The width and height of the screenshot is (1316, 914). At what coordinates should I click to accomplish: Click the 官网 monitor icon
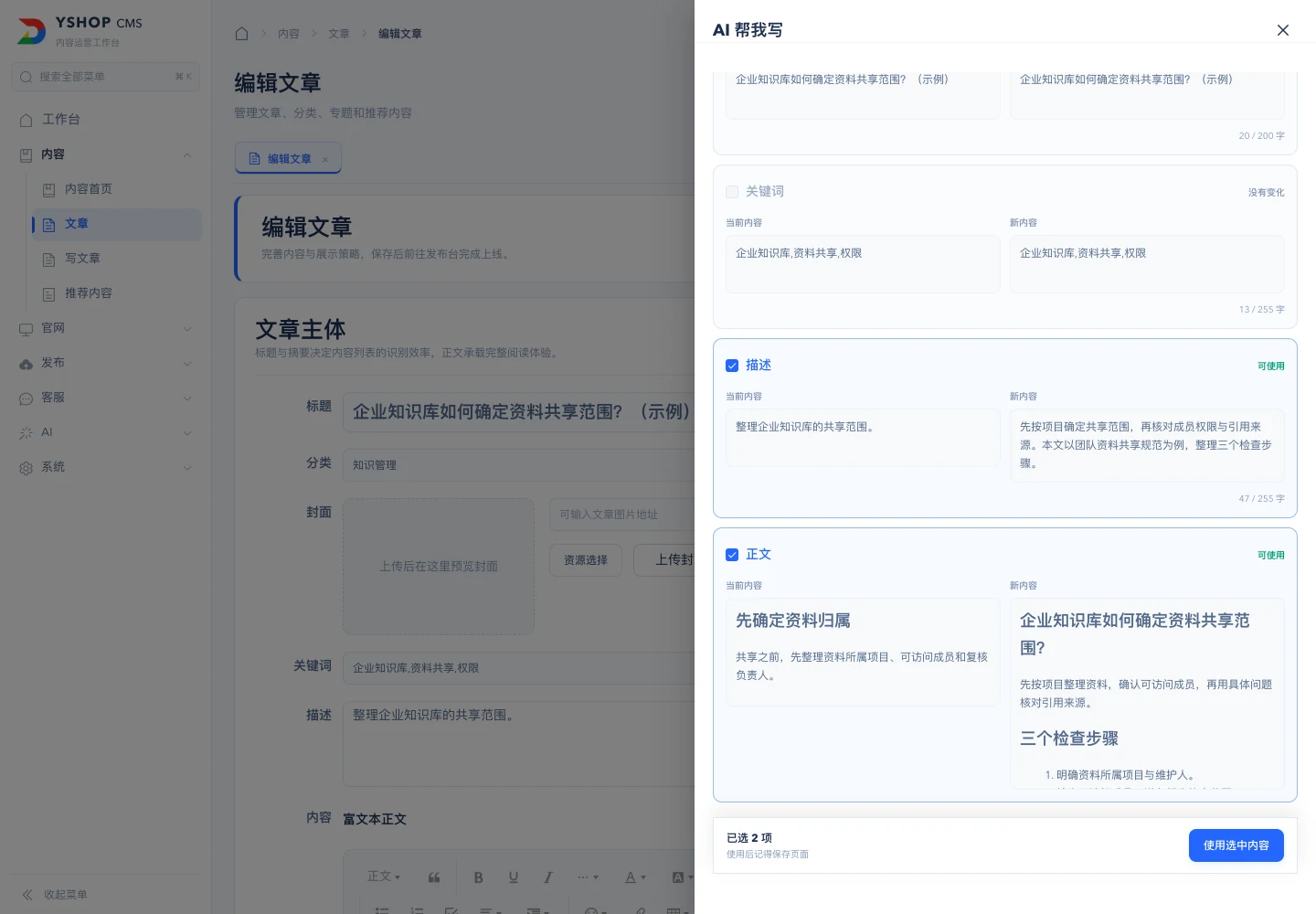tap(26, 329)
